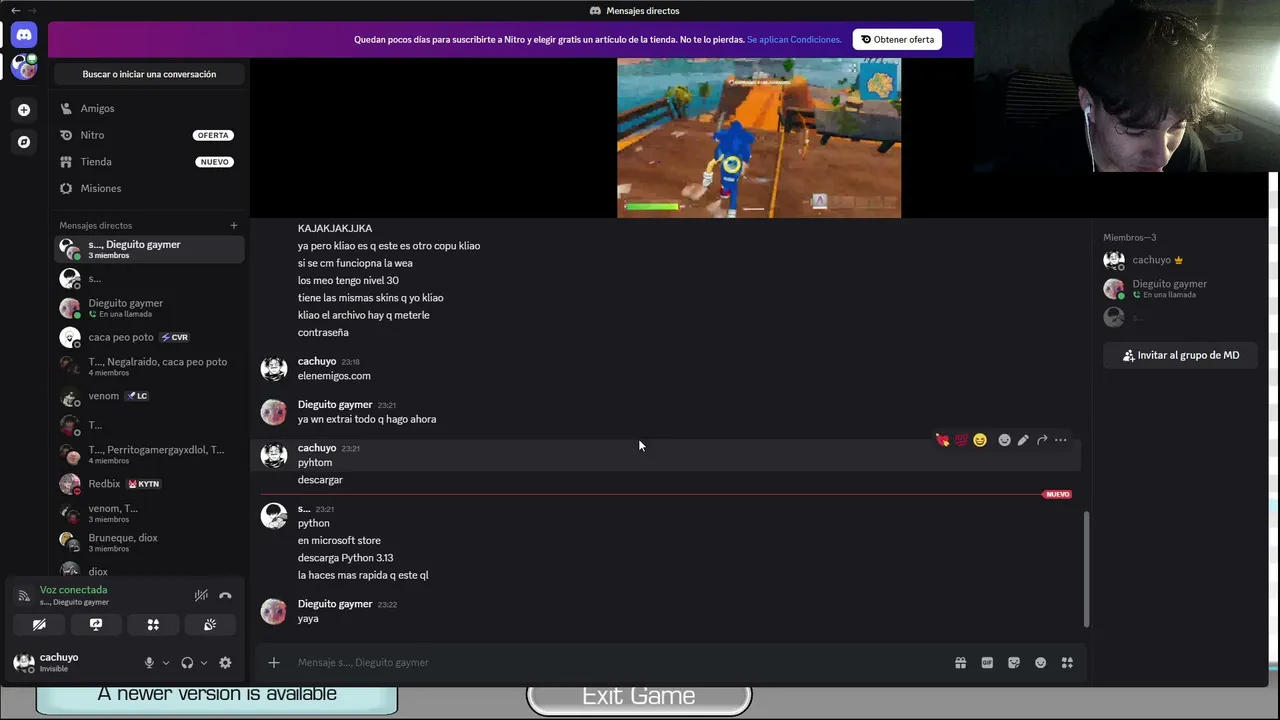This screenshot has height=720, width=1280.
Task: Disconnect from the voice call
Action: coord(225,595)
